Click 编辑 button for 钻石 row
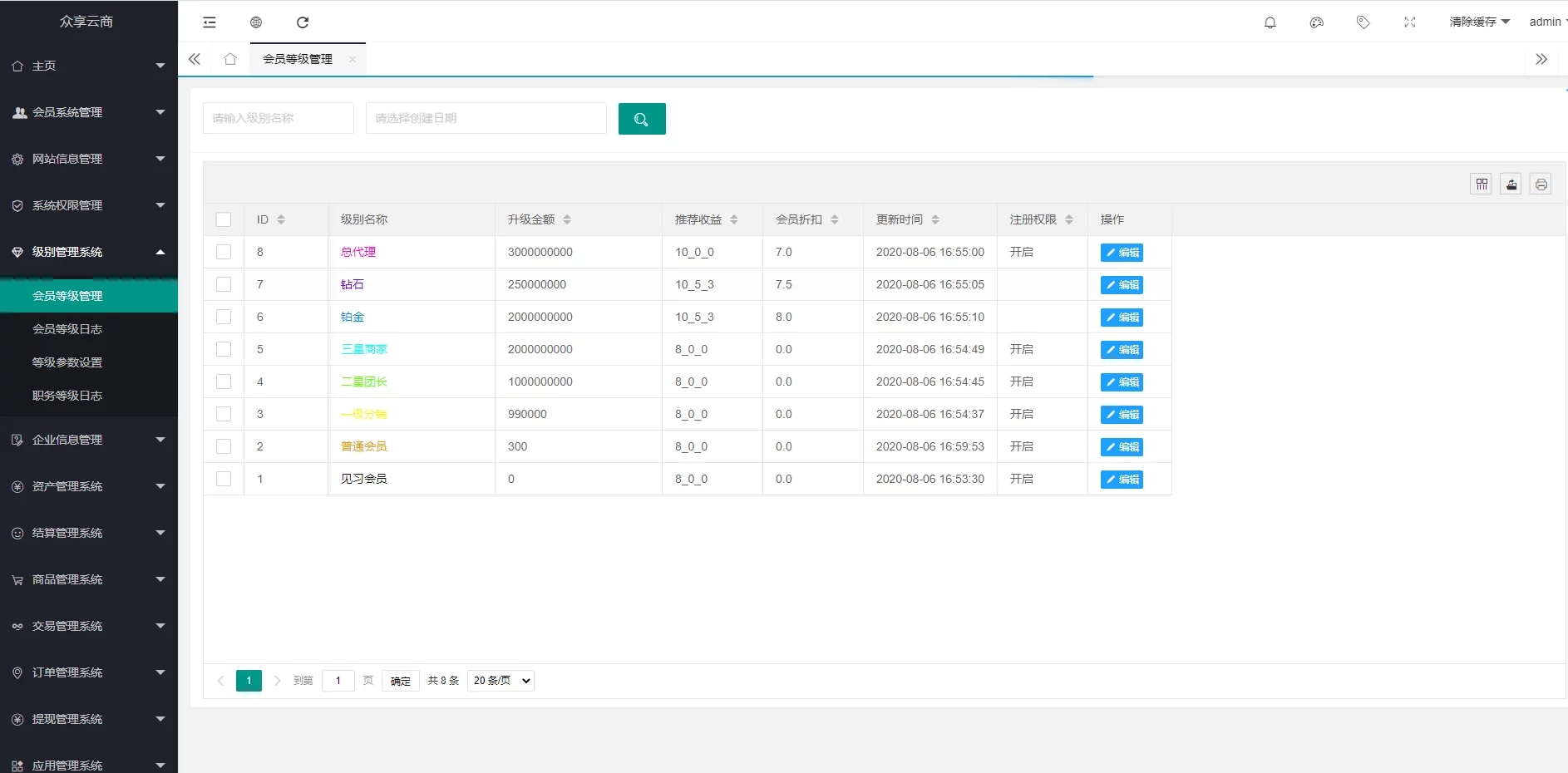The image size is (1568, 773). (x=1121, y=285)
